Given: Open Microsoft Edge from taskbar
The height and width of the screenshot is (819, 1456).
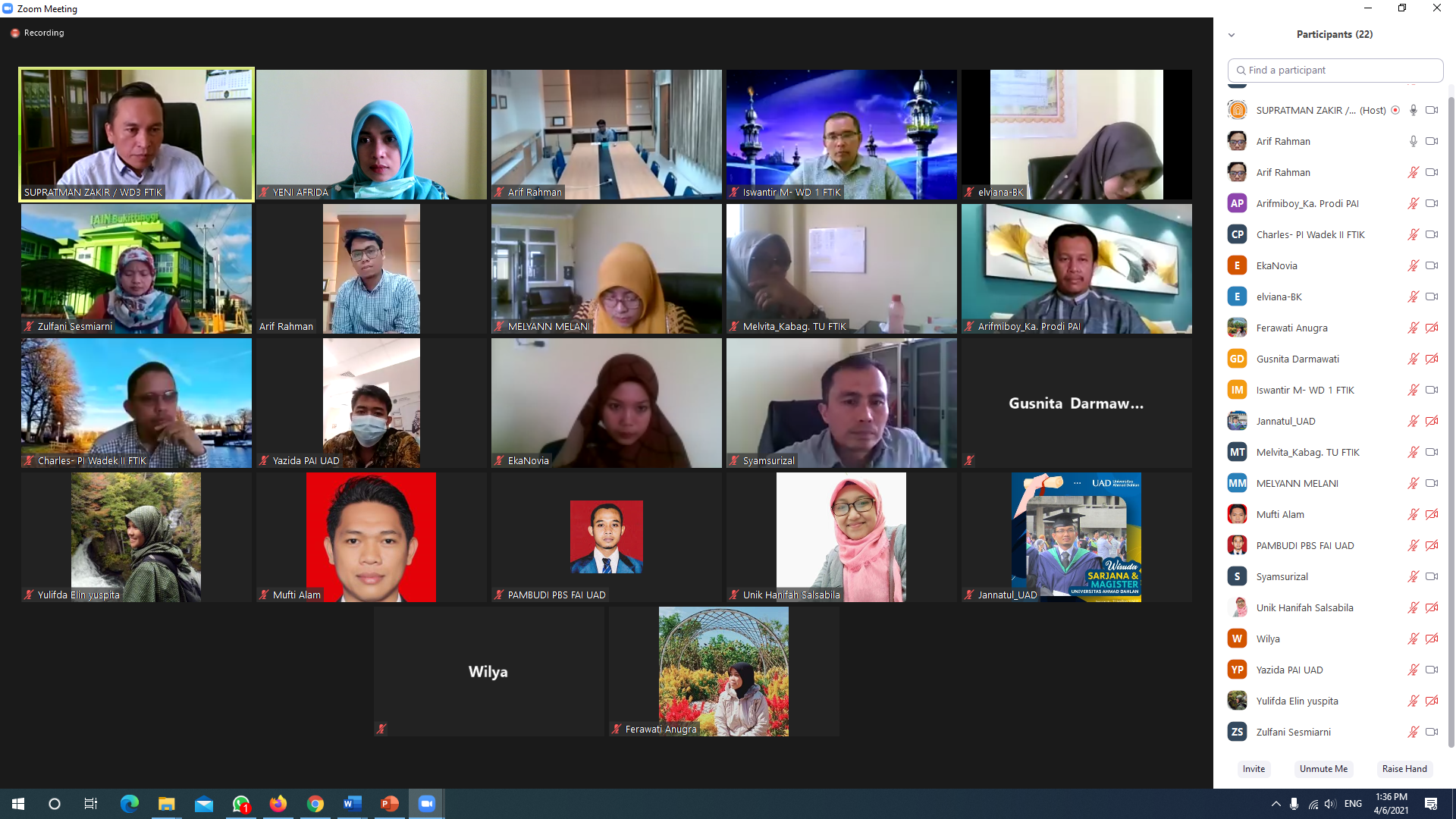Looking at the screenshot, I should point(130,804).
